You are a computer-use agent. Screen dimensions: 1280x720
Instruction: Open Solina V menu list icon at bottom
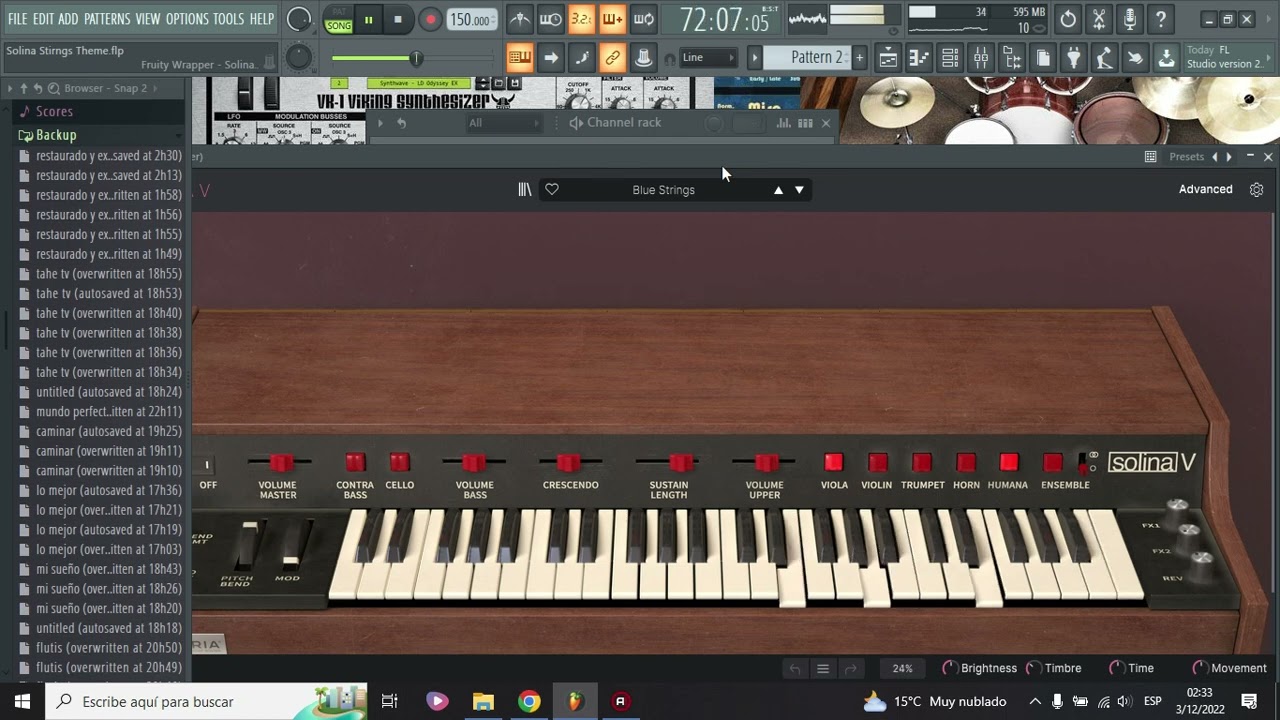(x=823, y=669)
